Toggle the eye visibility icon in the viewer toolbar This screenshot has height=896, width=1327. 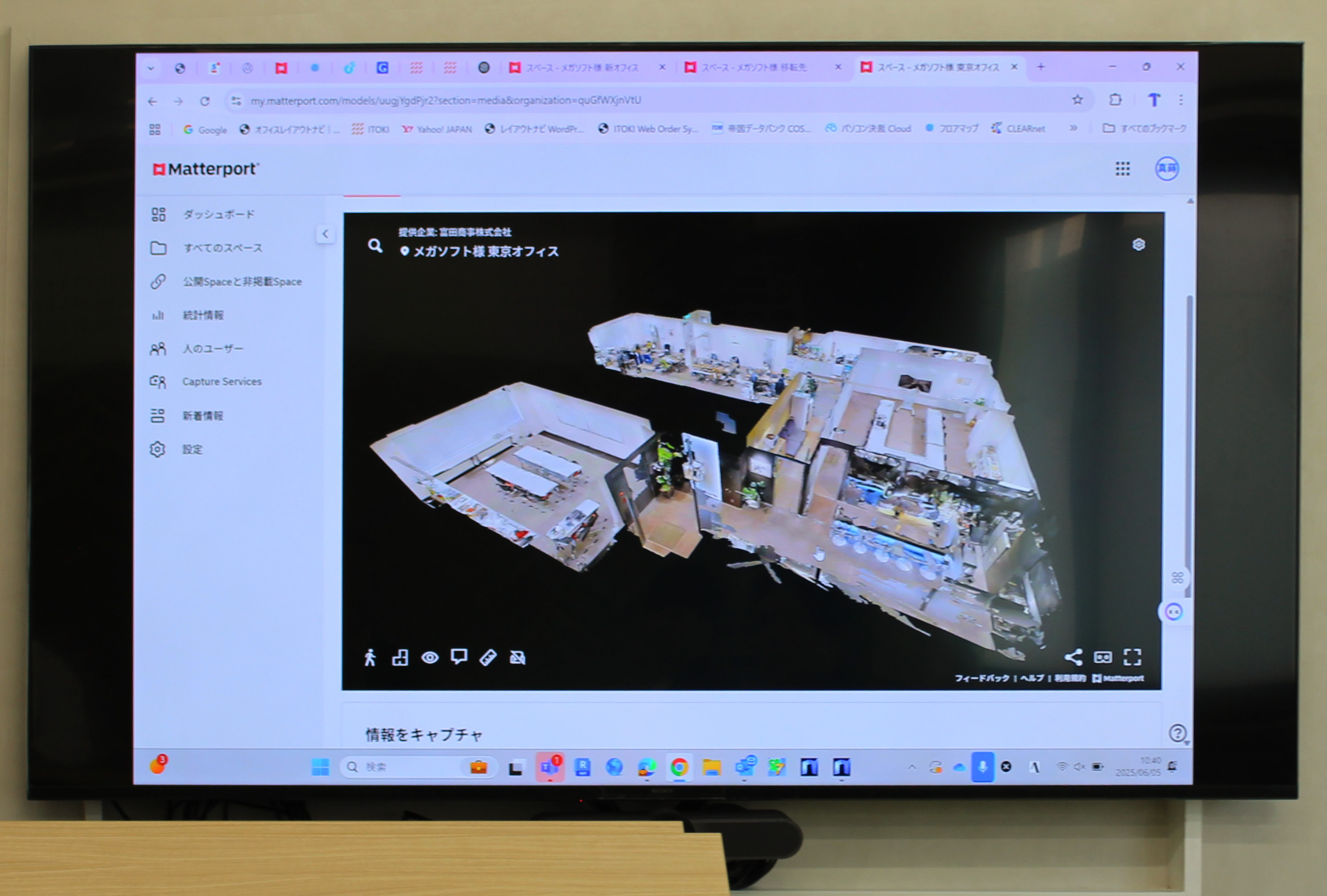point(431,657)
